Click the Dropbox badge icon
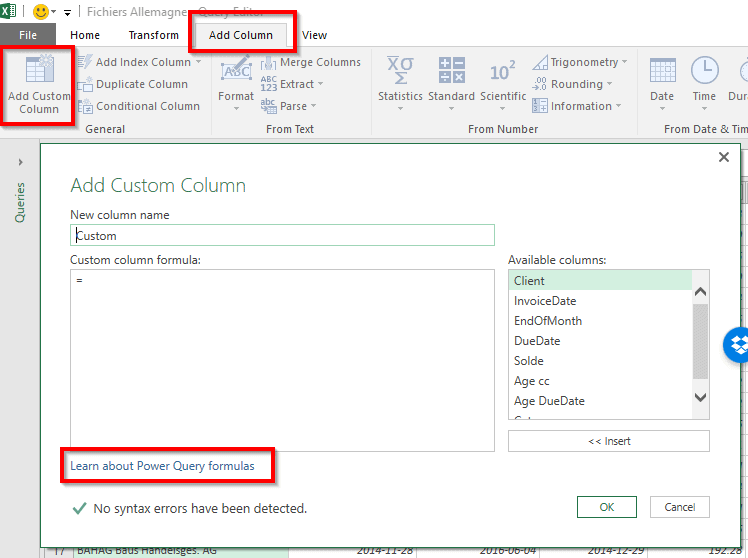Viewport: 748px width, 558px height. tap(738, 346)
